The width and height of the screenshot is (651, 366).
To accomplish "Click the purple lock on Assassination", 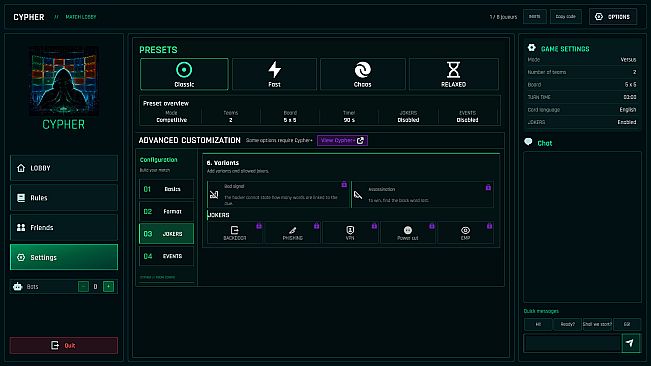I will pos(488,188).
